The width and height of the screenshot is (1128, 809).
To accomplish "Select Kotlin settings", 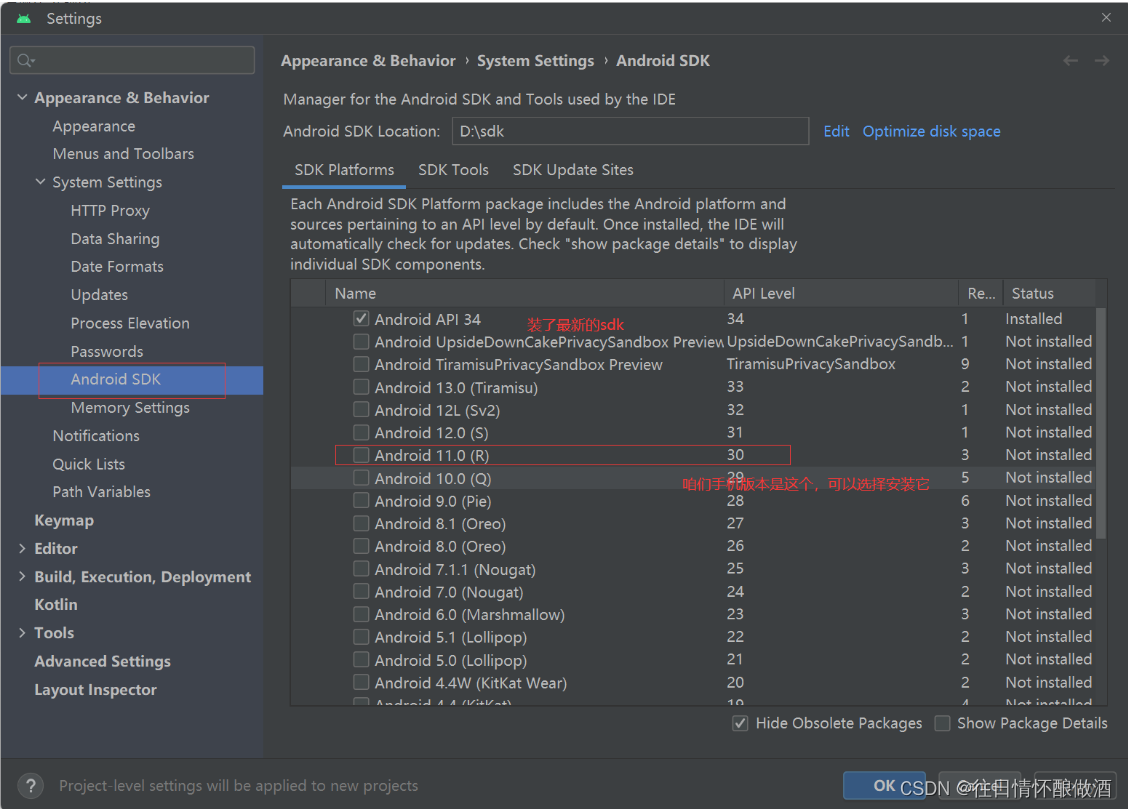I will 55,605.
